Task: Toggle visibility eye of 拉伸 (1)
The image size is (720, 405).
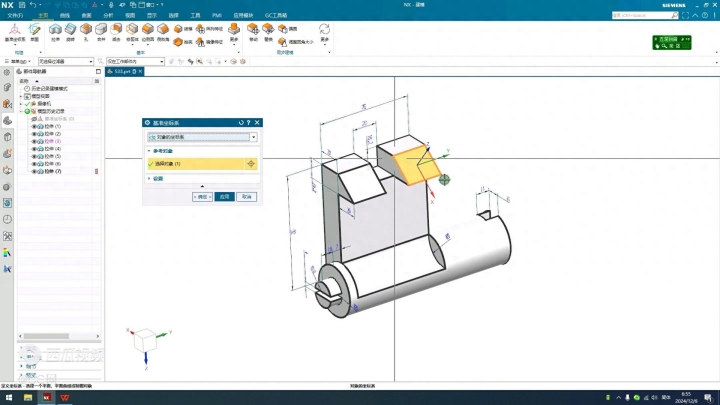Action: (34, 126)
